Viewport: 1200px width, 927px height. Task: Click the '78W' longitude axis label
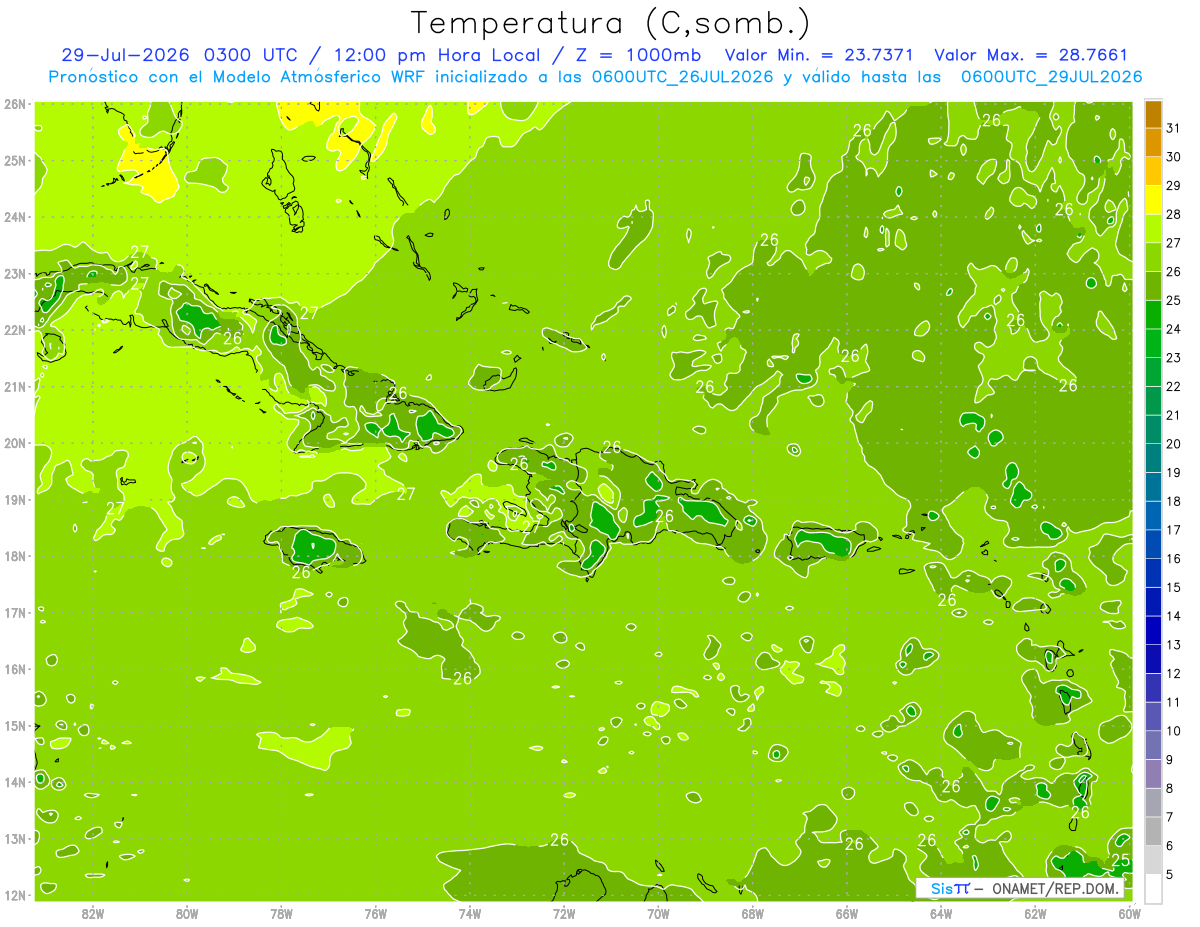[281, 913]
